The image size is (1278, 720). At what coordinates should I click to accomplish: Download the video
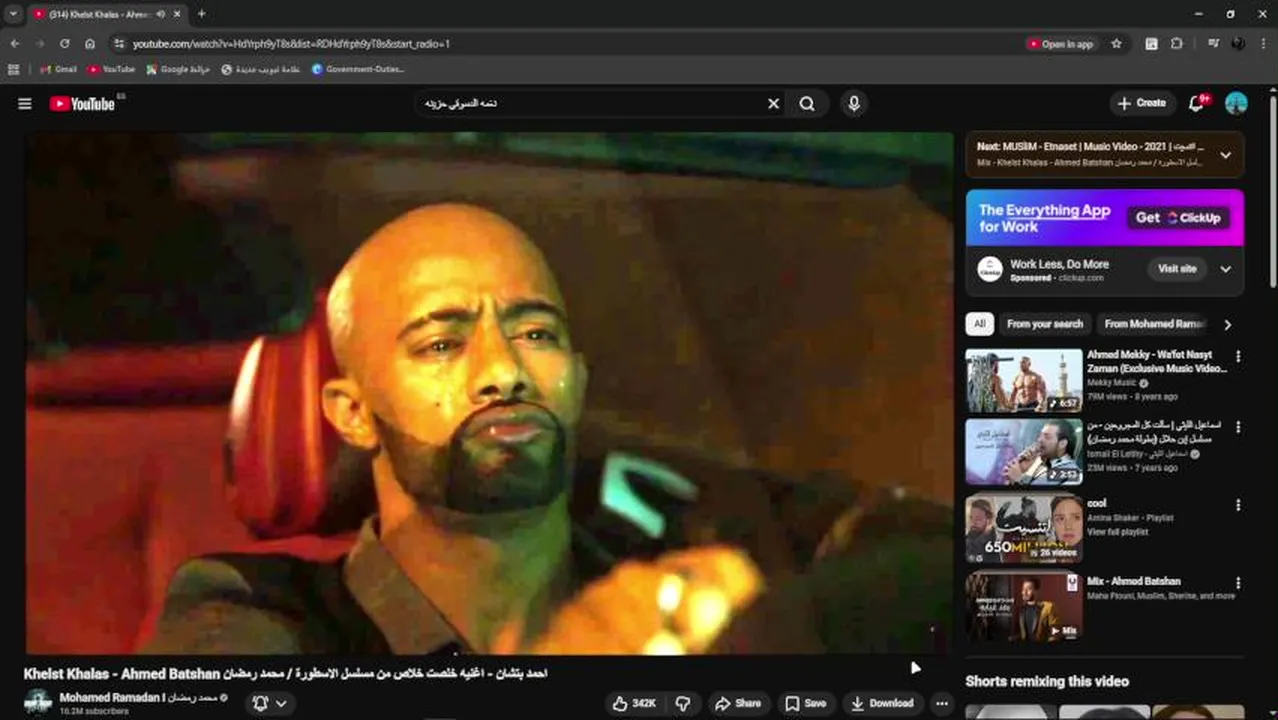point(882,703)
